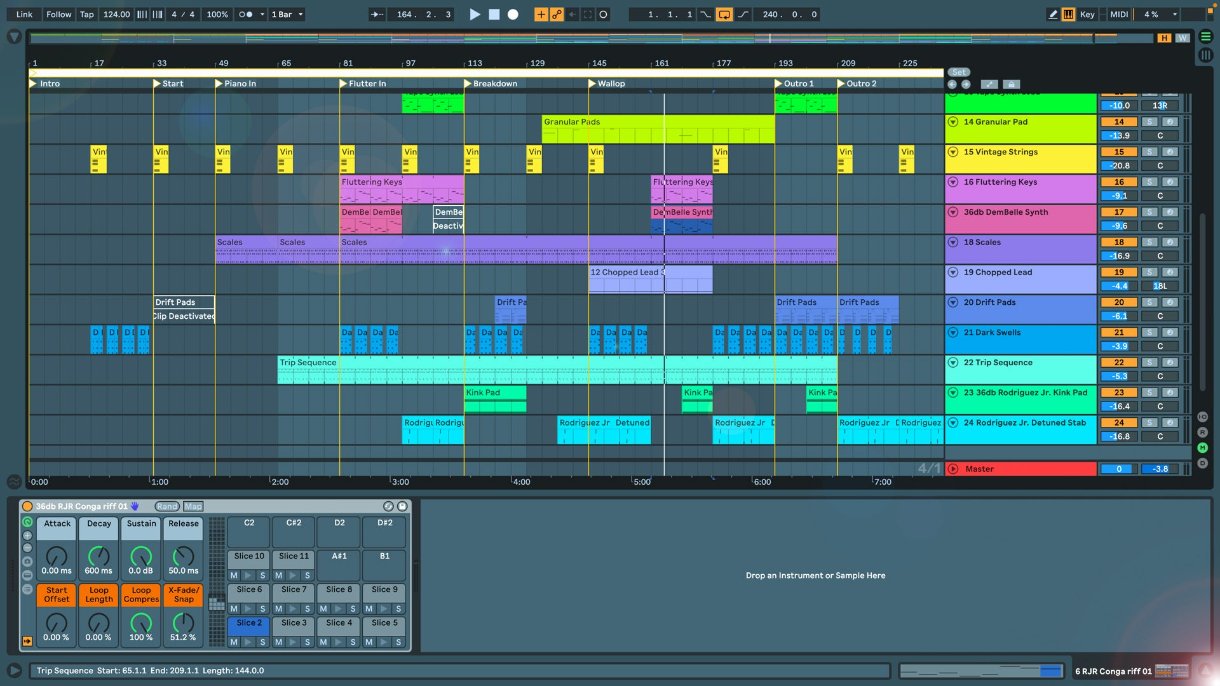Click the Stop button in the transport
This screenshot has width=1220, height=686.
[x=494, y=15]
